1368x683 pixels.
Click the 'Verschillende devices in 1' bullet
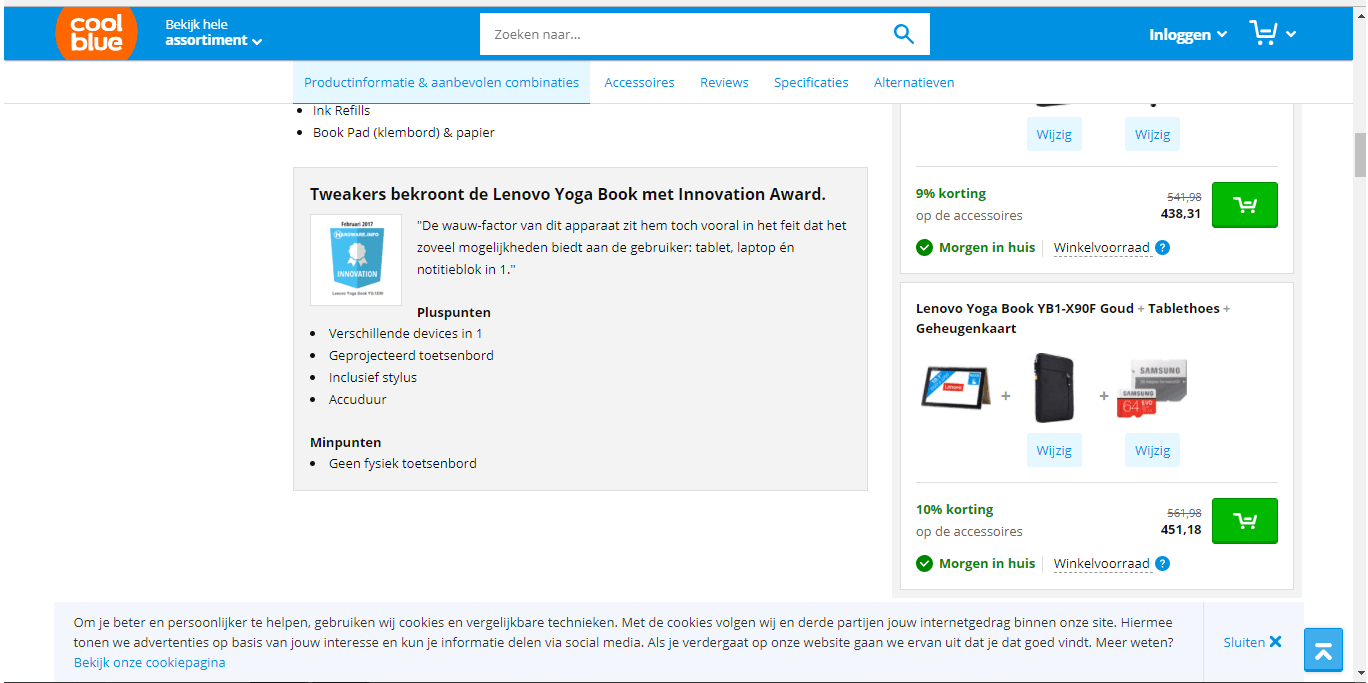(406, 333)
